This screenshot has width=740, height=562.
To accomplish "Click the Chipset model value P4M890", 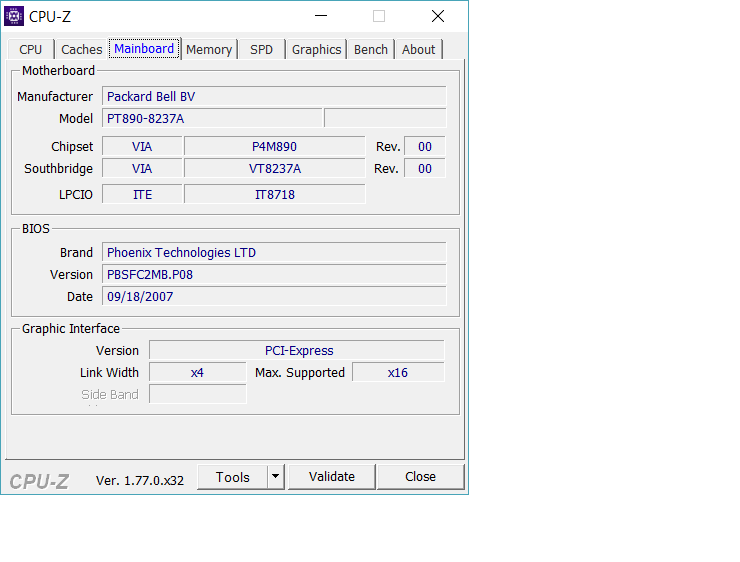I will coord(275,147).
